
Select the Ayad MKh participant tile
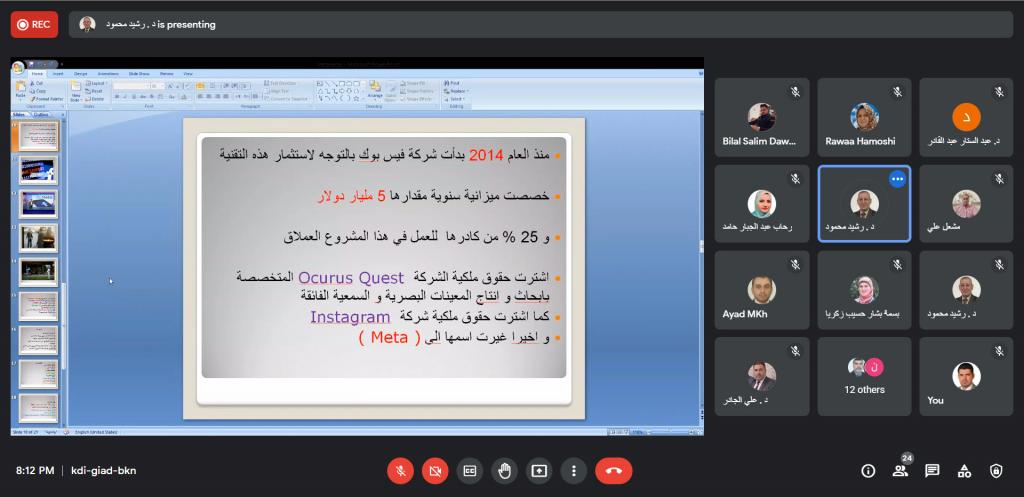(x=760, y=290)
